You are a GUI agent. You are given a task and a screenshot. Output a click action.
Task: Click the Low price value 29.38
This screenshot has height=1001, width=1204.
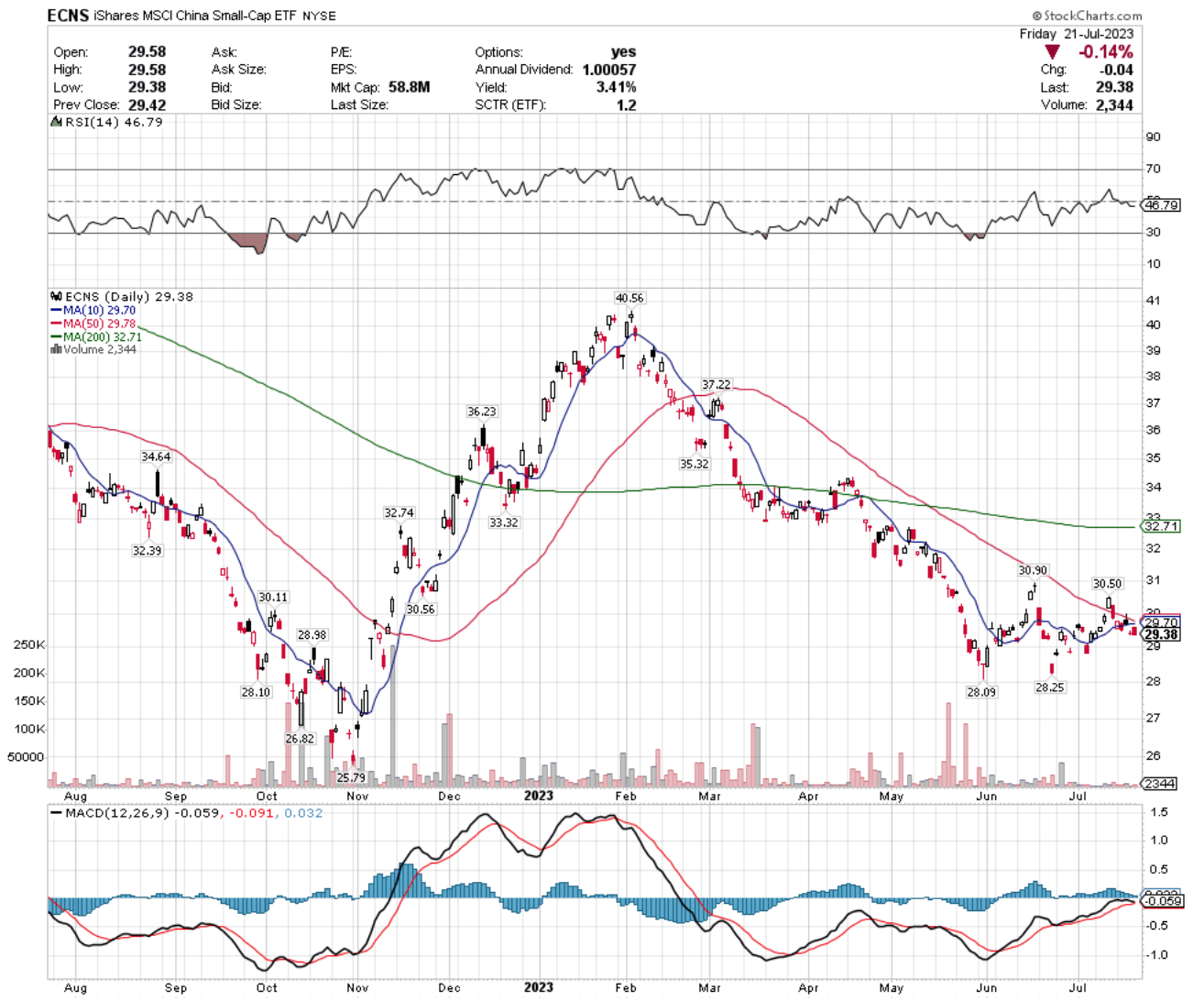(x=147, y=87)
